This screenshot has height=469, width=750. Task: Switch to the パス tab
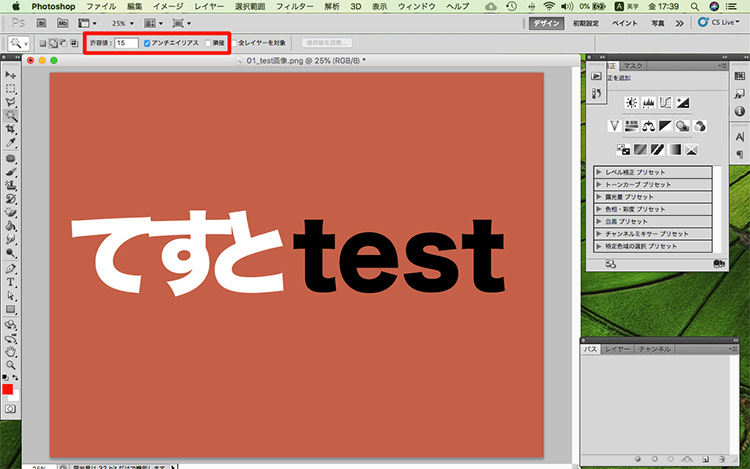591,349
